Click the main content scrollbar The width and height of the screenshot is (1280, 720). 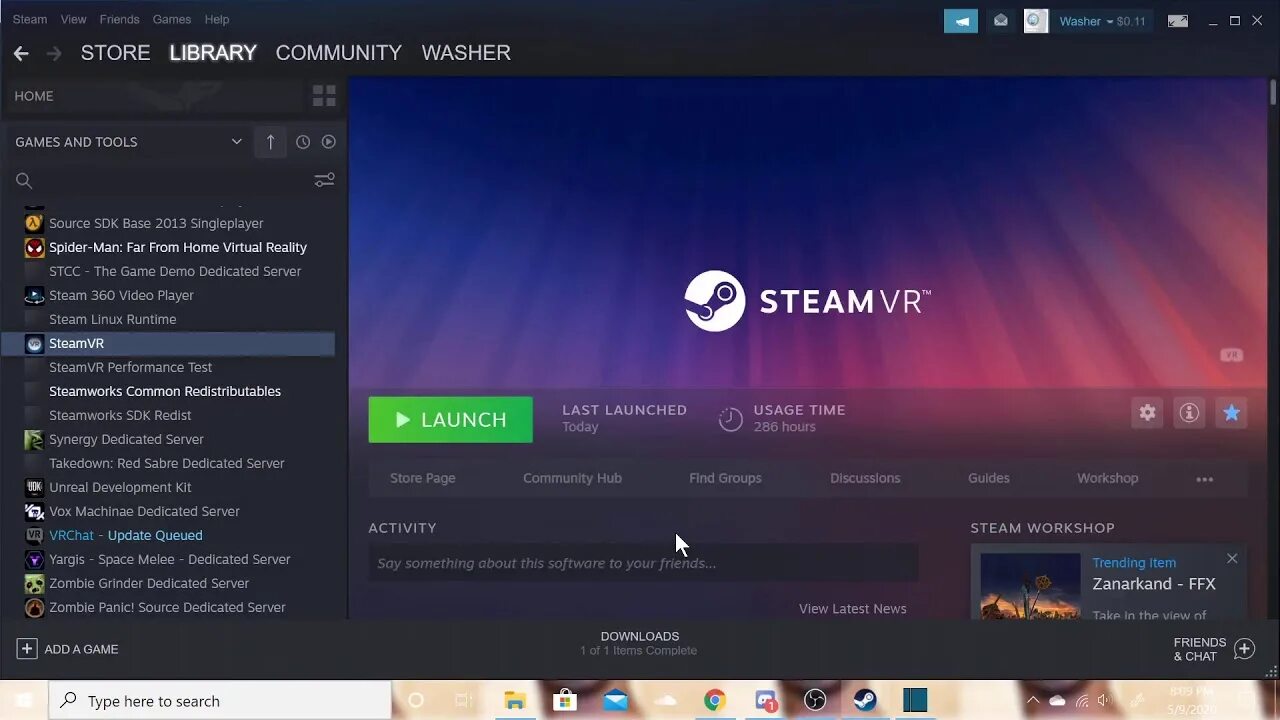[x=1273, y=92]
